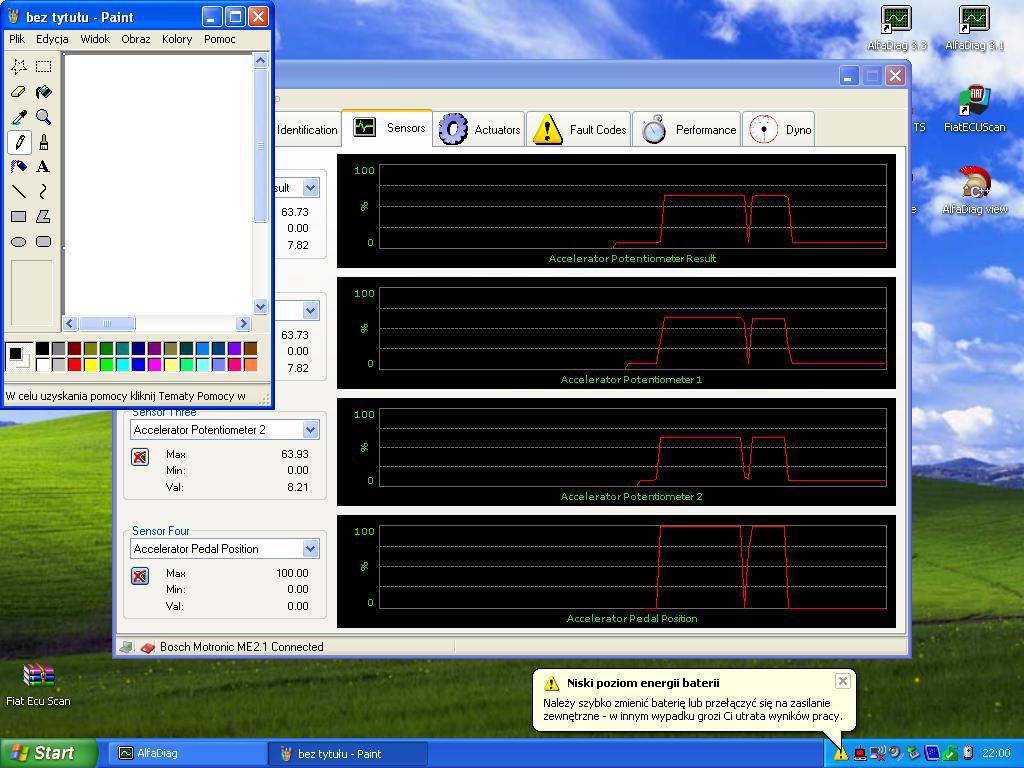Open the Performance tab

(687, 129)
